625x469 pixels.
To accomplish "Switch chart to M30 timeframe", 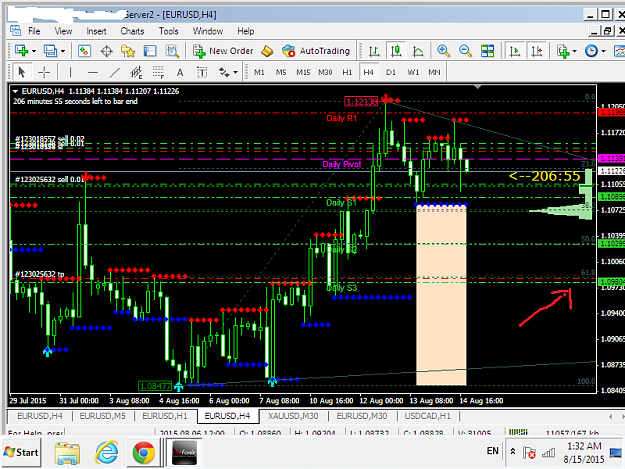I will pyautogui.click(x=325, y=72).
